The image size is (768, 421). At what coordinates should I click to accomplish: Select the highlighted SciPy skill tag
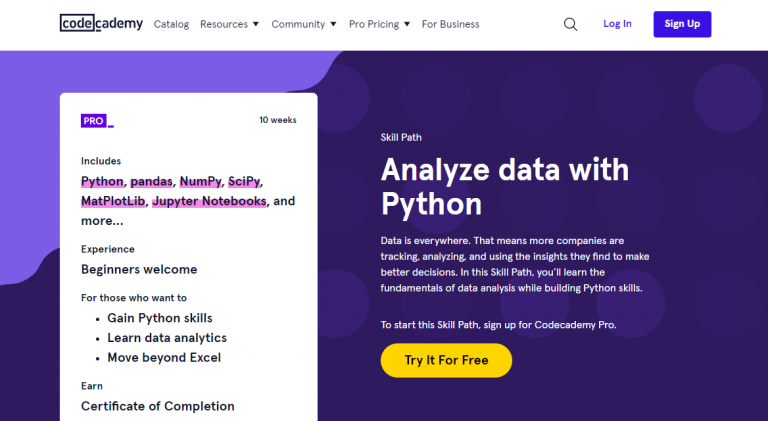pyautogui.click(x=244, y=181)
